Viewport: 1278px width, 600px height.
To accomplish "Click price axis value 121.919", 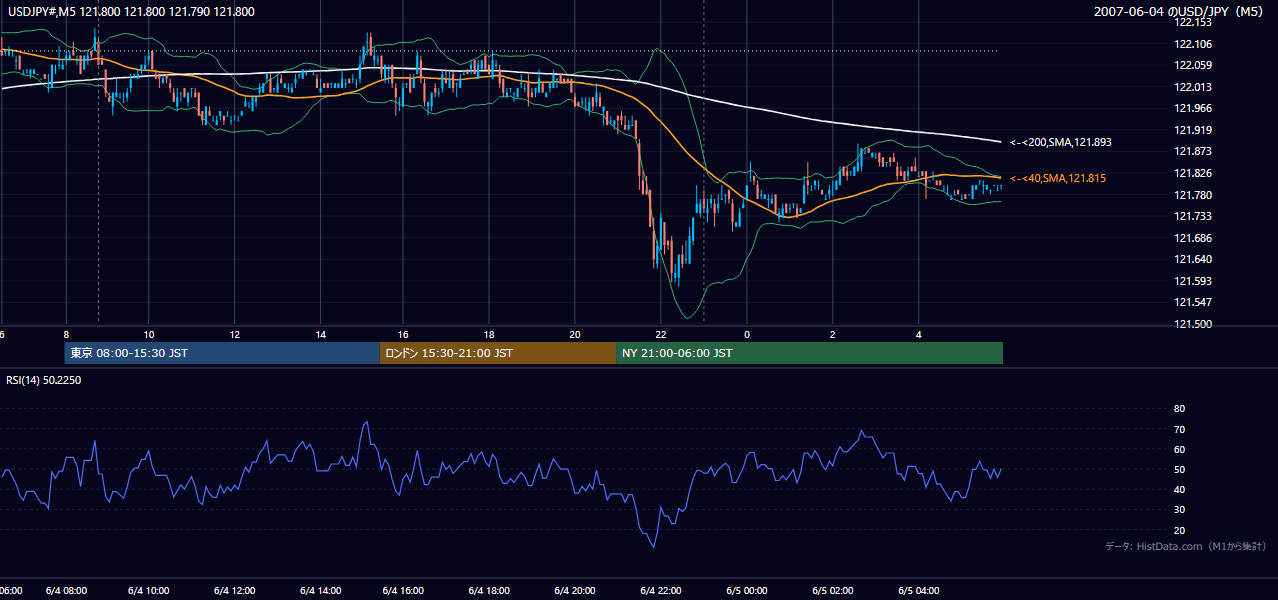I will [x=1192, y=130].
